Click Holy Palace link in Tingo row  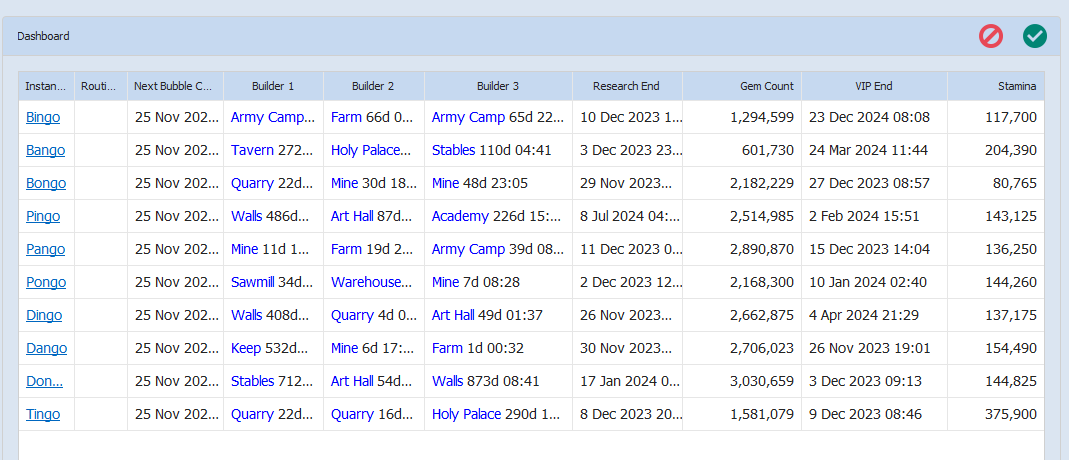466,414
